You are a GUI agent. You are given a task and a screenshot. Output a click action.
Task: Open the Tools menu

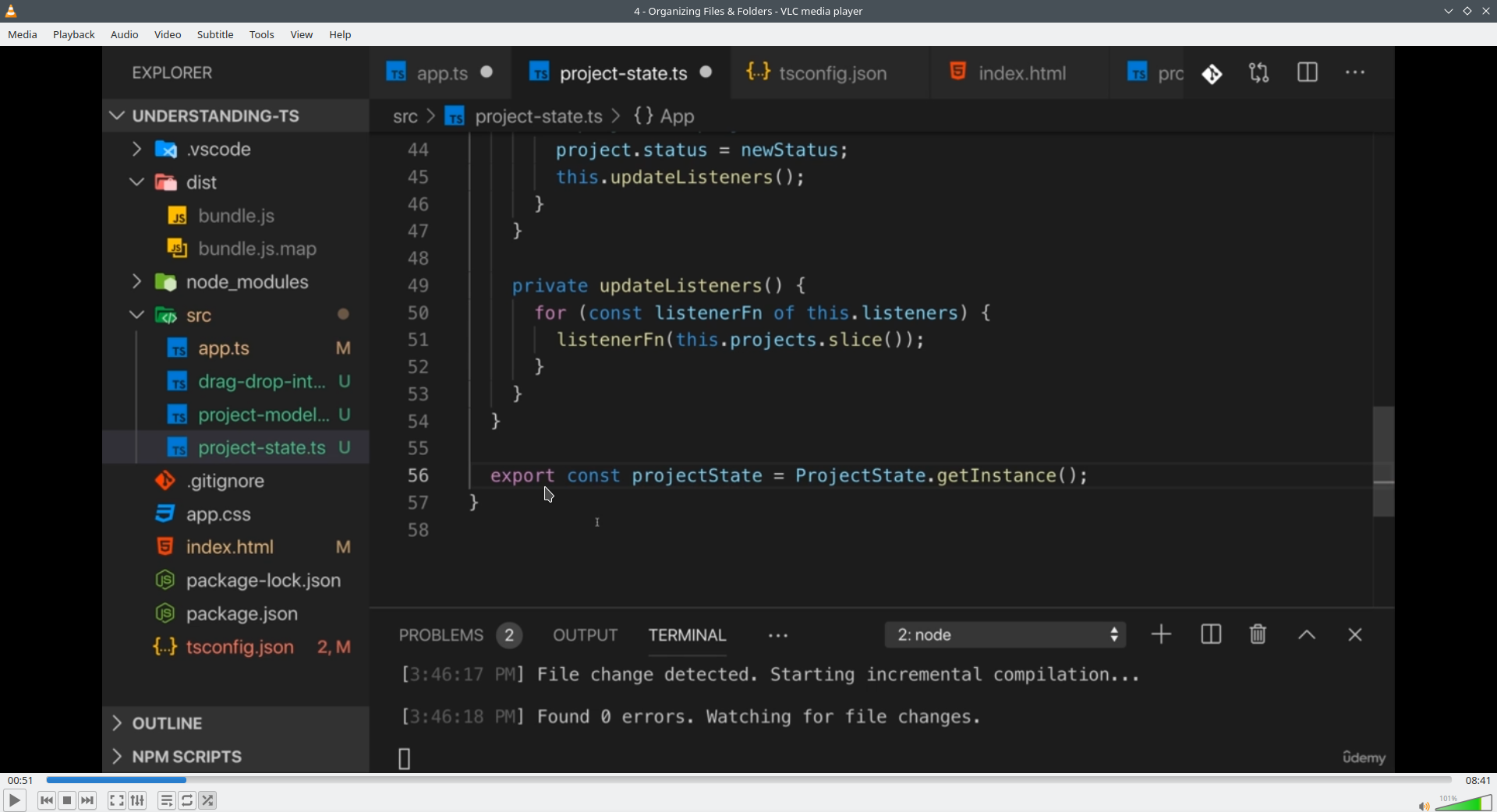tap(262, 35)
